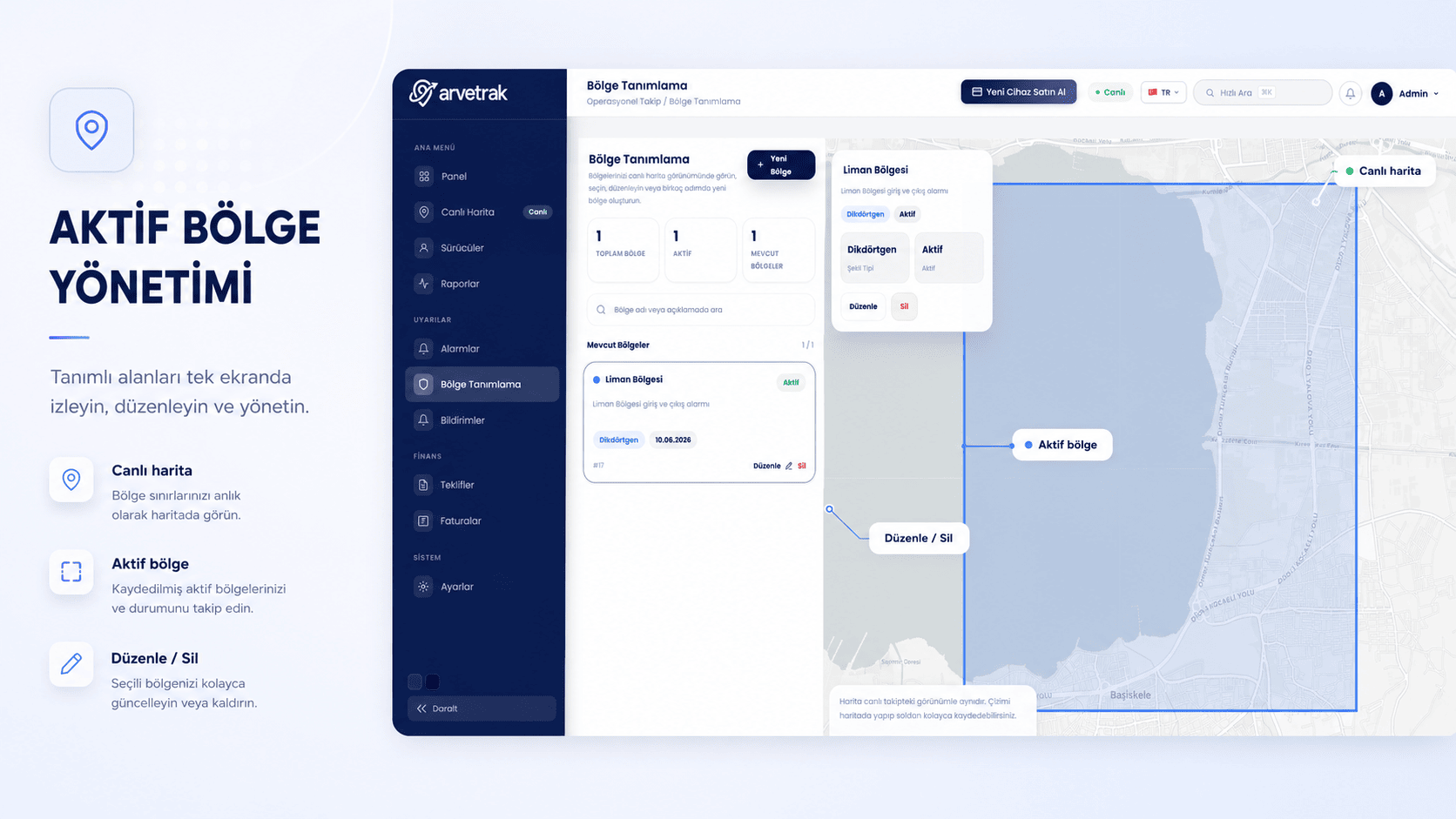The image size is (1456, 819).
Task: Select the light theme swatch in sidebar
Action: click(x=415, y=681)
